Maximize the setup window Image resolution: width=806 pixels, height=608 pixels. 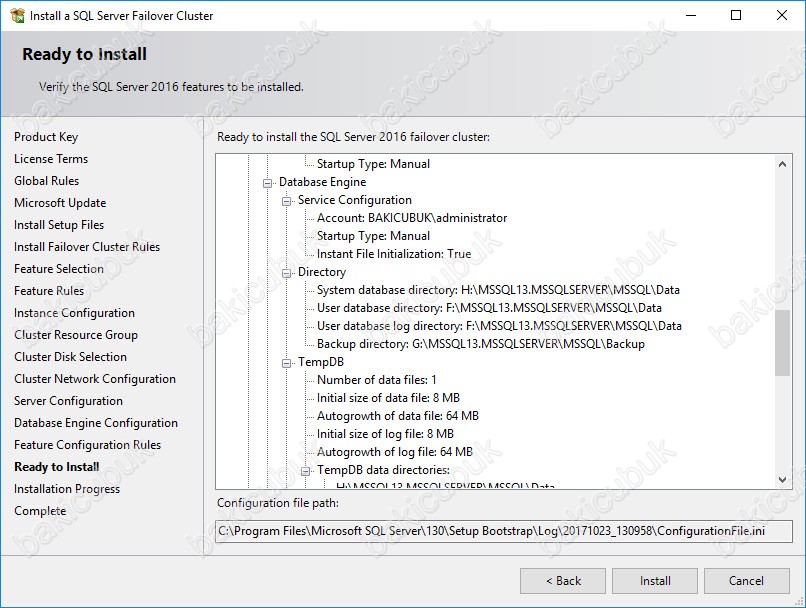(x=736, y=15)
